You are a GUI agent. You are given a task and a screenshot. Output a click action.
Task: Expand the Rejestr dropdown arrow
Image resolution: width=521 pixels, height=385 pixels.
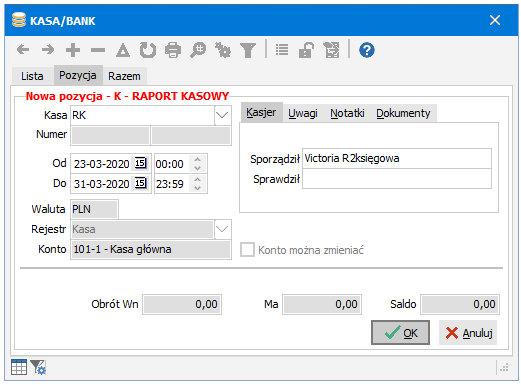[222, 229]
